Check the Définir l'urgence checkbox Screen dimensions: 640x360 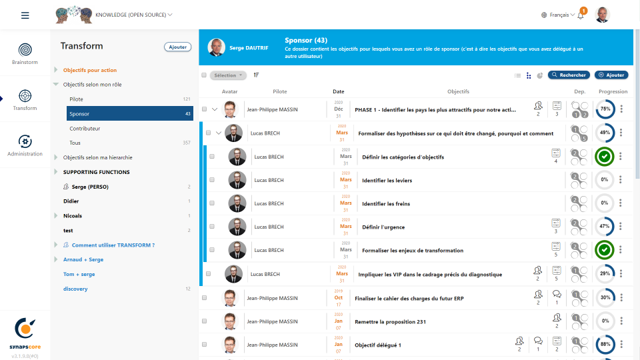pos(212,226)
